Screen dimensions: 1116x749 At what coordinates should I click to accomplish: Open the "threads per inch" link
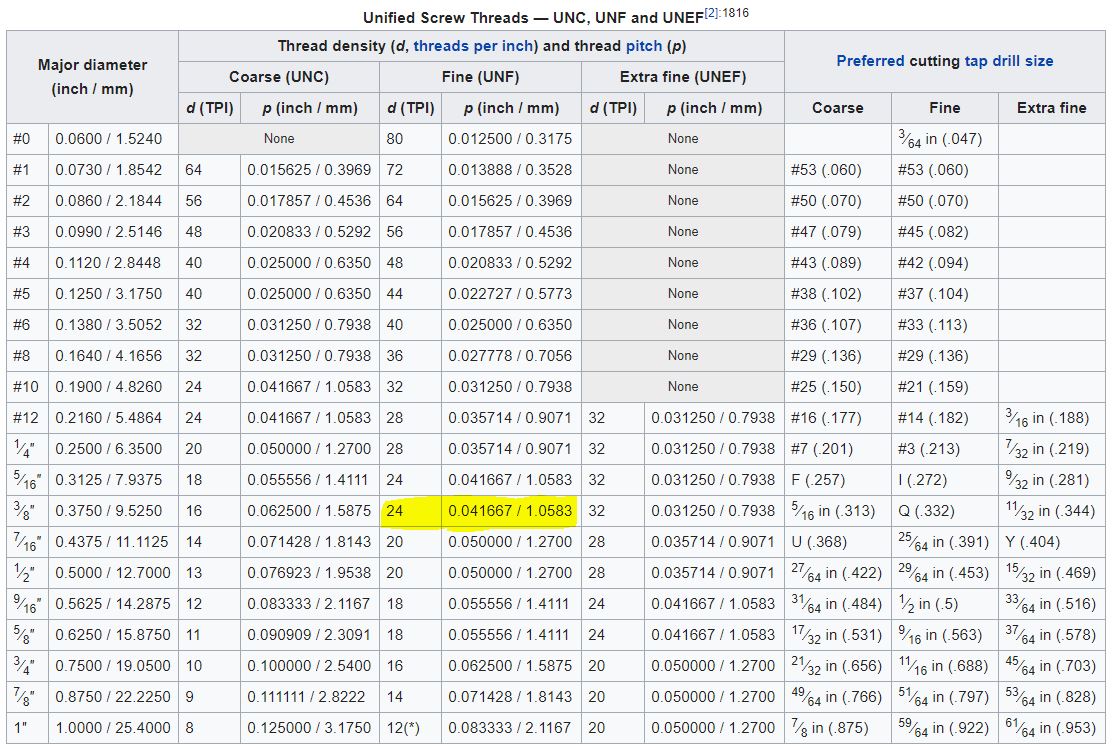[x=475, y=46]
